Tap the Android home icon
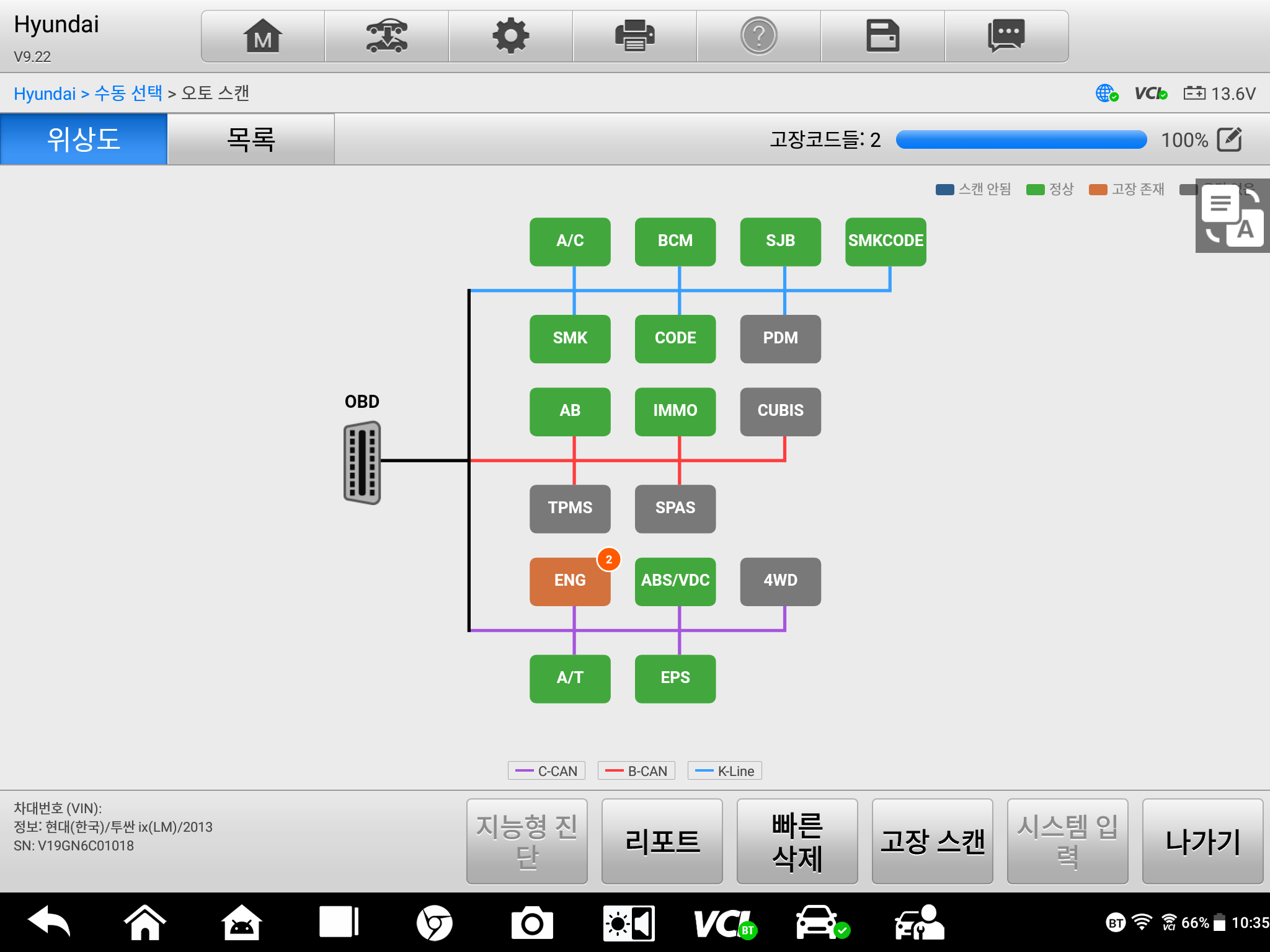Viewport: 1270px width, 952px height. [145, 923]
